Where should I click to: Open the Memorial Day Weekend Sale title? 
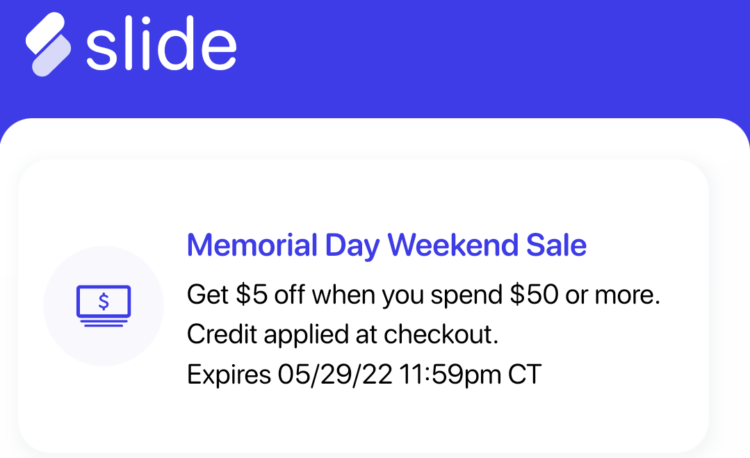click(386, 246)
